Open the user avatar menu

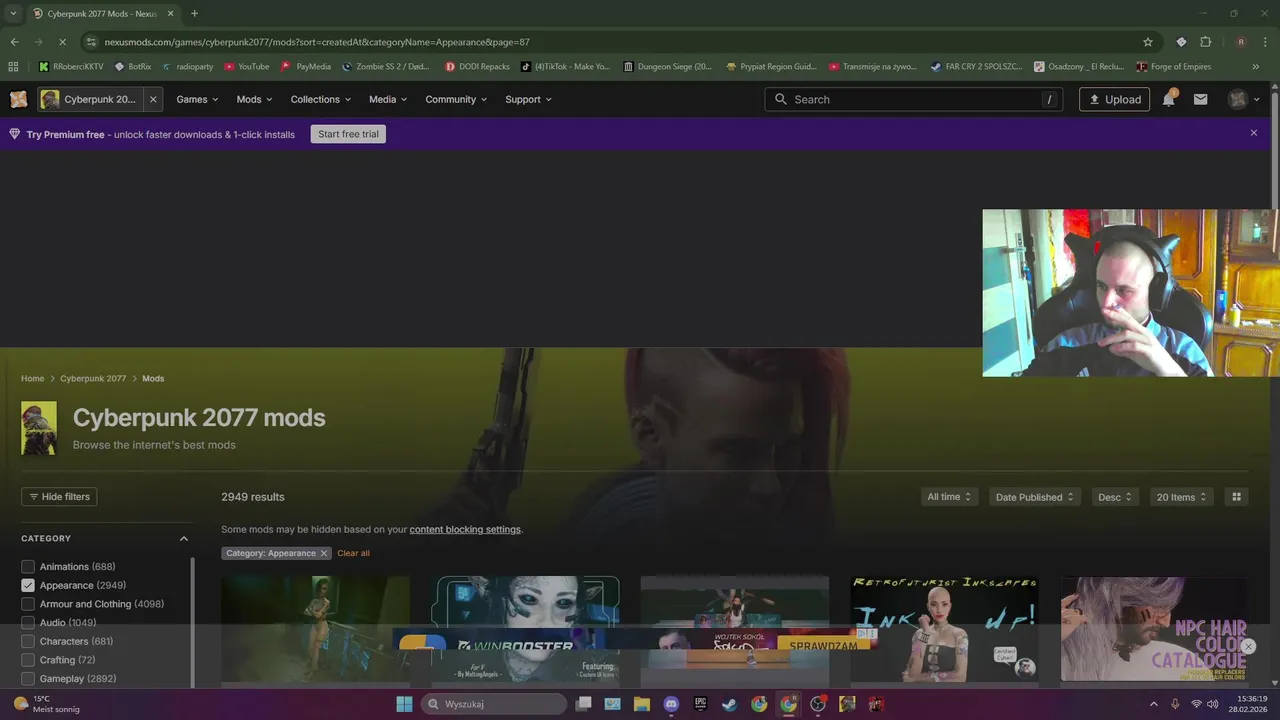click(1245, 99)
